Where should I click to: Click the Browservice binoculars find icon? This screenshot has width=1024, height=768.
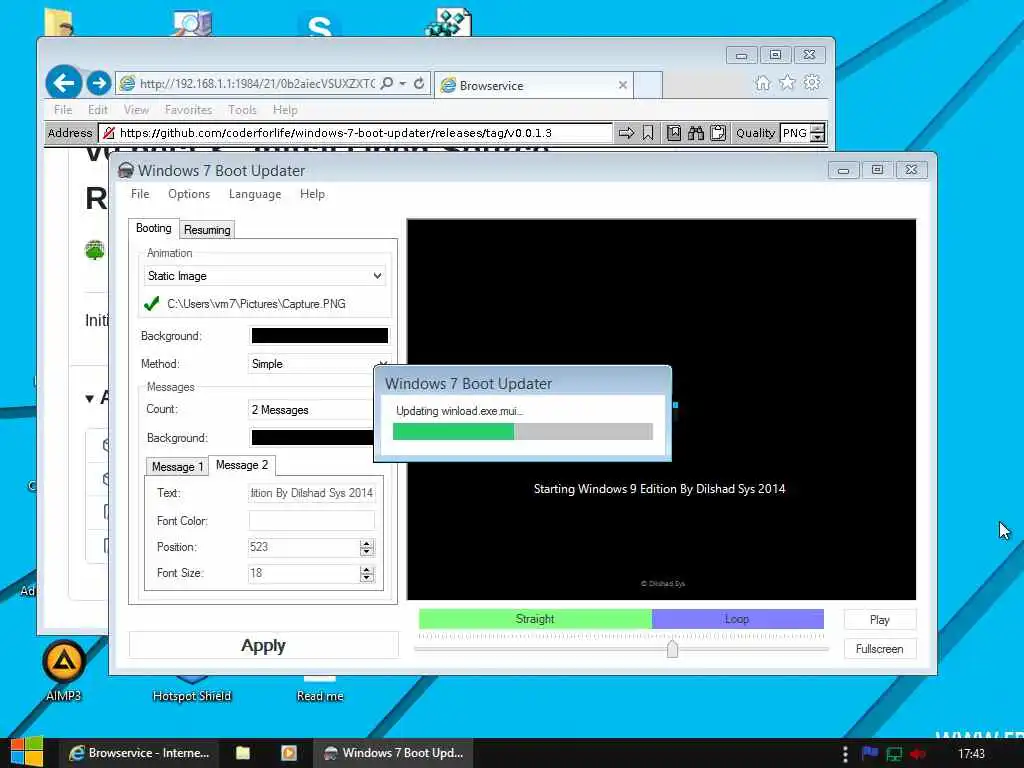coord(696,133)
